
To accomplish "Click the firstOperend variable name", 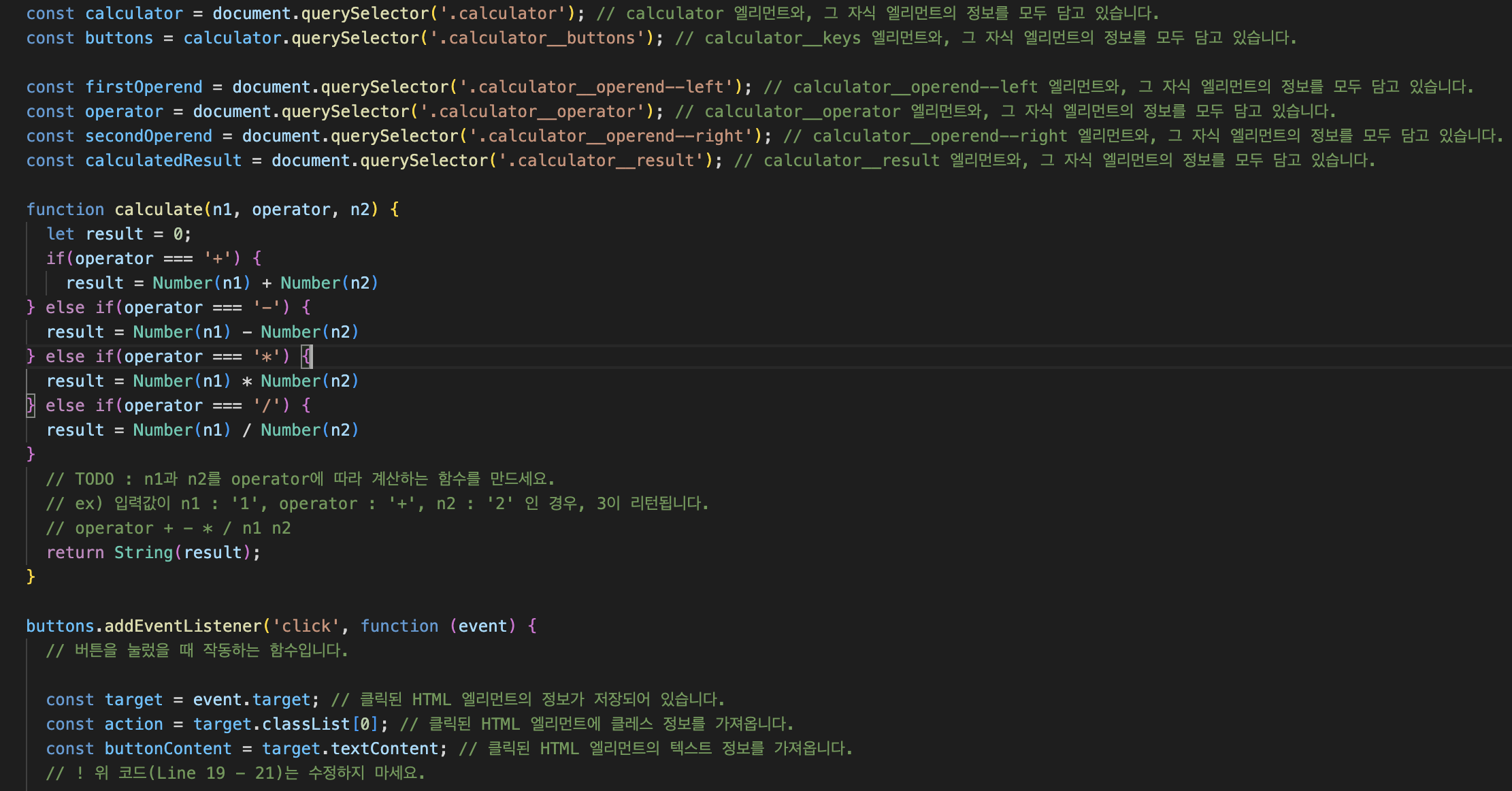I will tap(144, 86).
